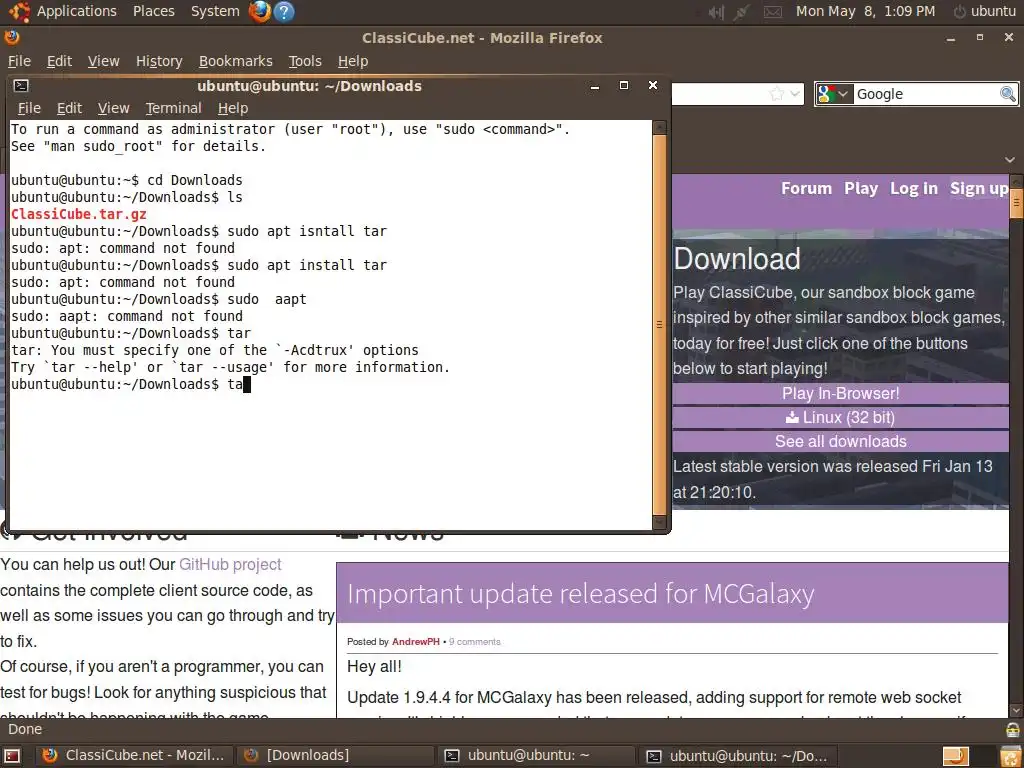The width and height of the screenshot is (1024, 768).
Task: Switch to ubuntu@ubuntu: ~/Do... taskbar button
Action: point(737,756)
